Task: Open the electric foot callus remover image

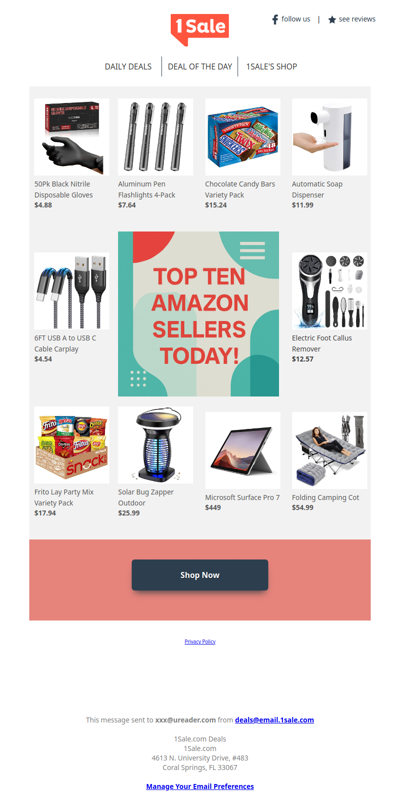Action: [x=330, y=291]
